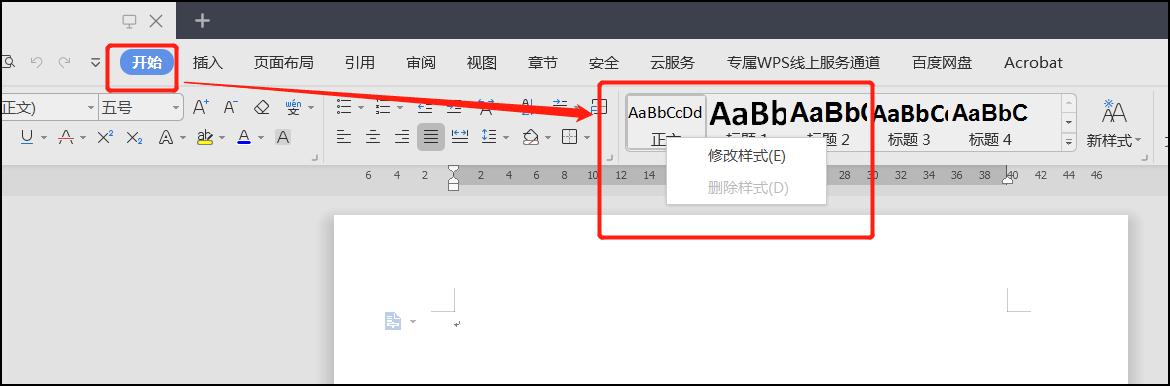The height and width of the screenshot is (386, 1170).
Task: Open the 百度网盘 tab
Action: (942, 63)
